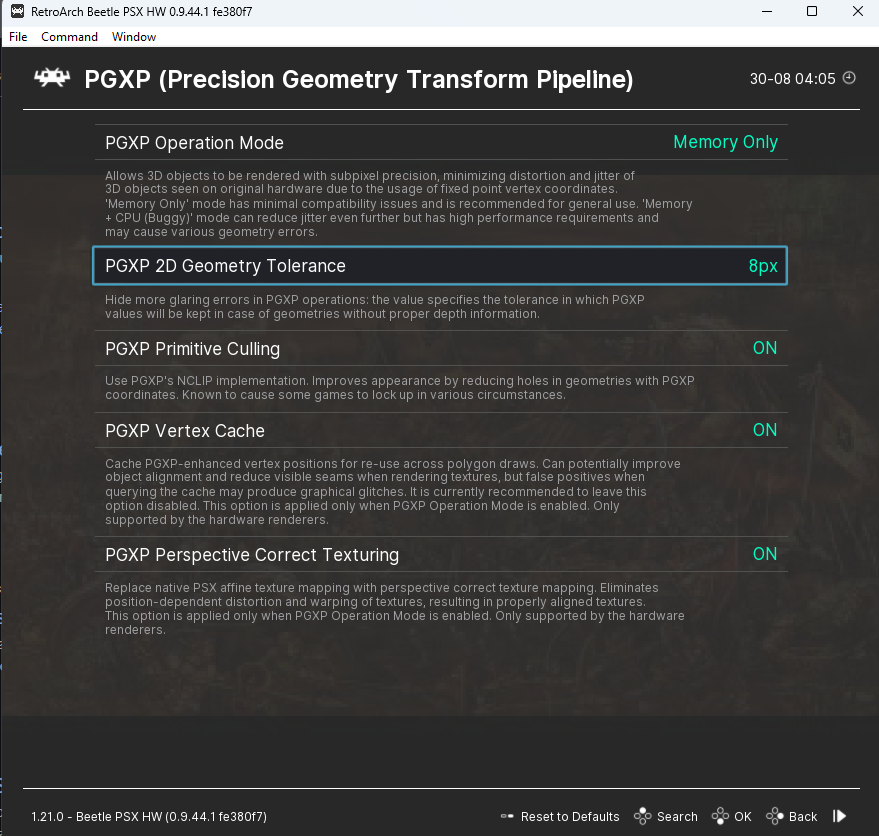Open the Window menu
This screenshot has width=879, height=836.
tap(134, 37)
